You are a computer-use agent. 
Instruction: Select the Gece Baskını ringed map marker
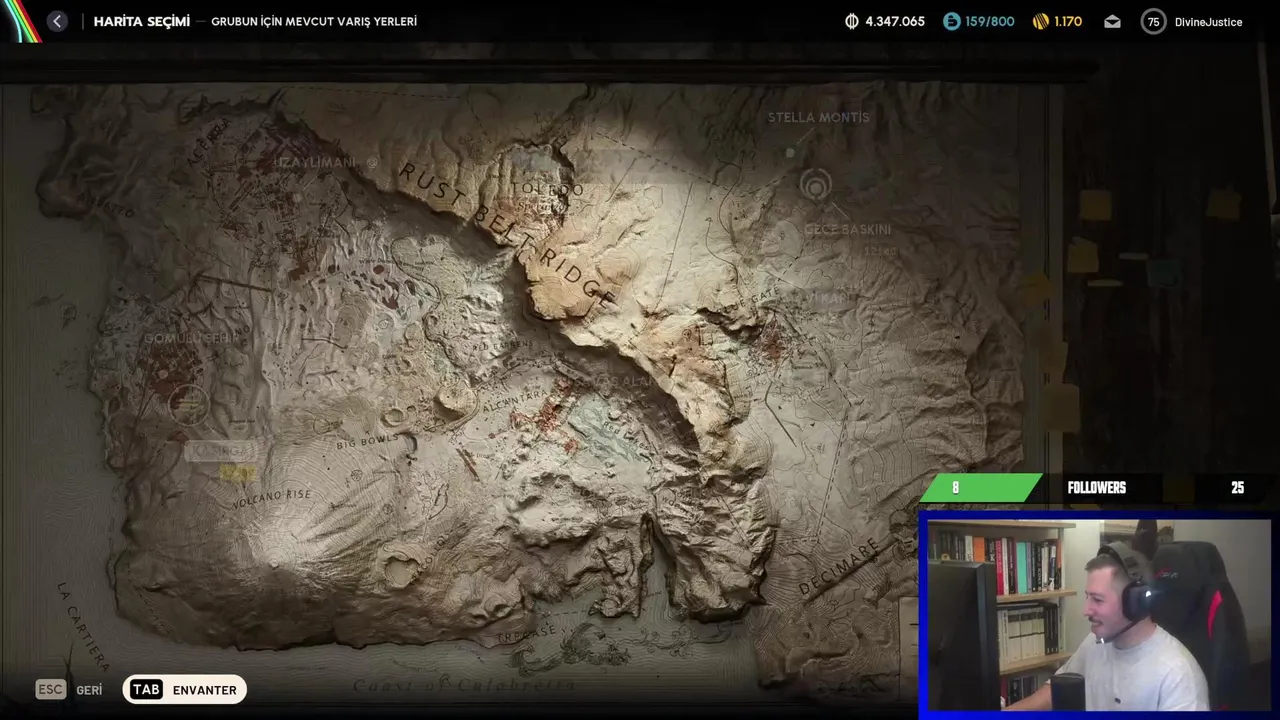pos(816,186)
